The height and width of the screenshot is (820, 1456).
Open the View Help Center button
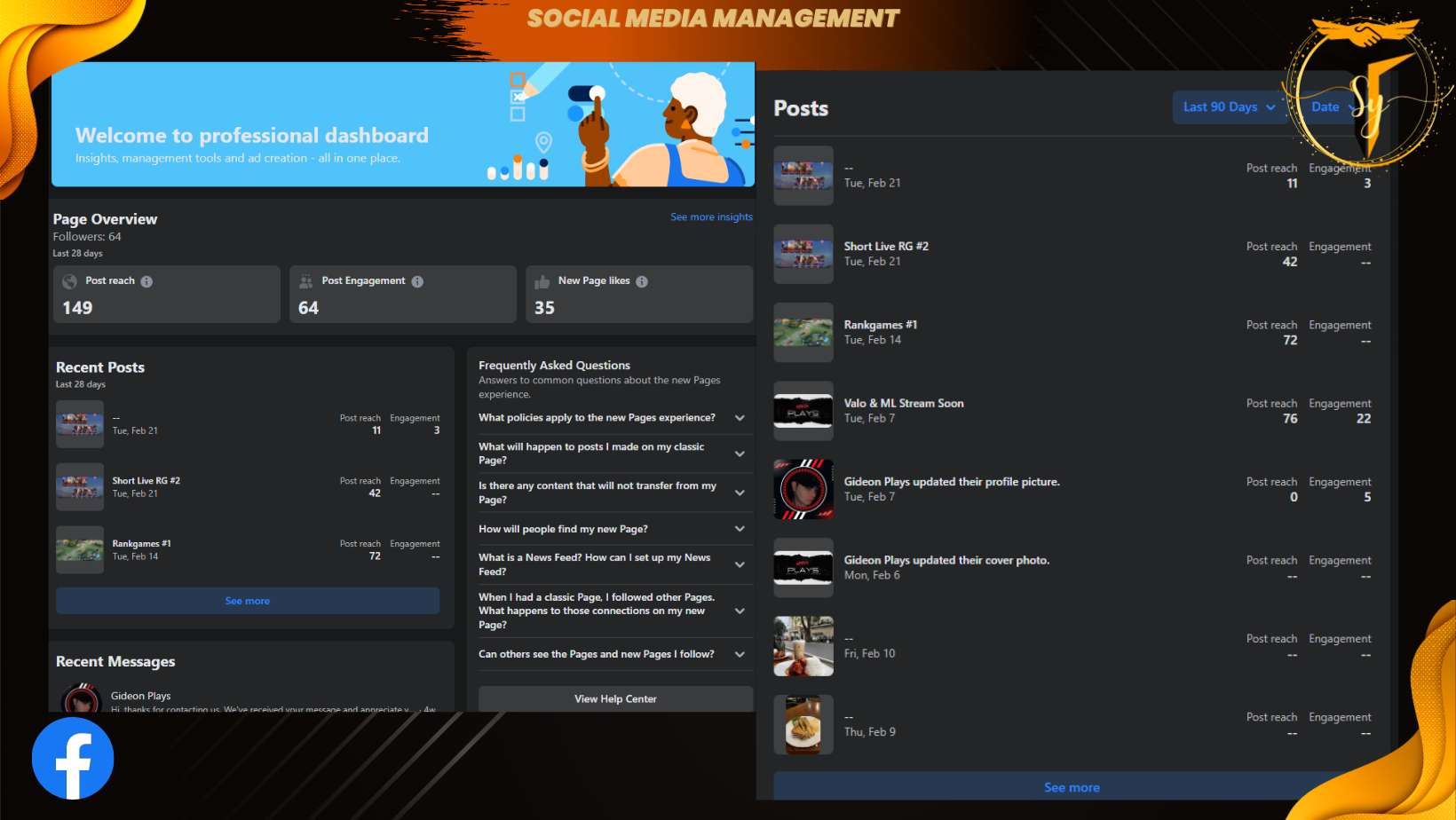[615, 699]
